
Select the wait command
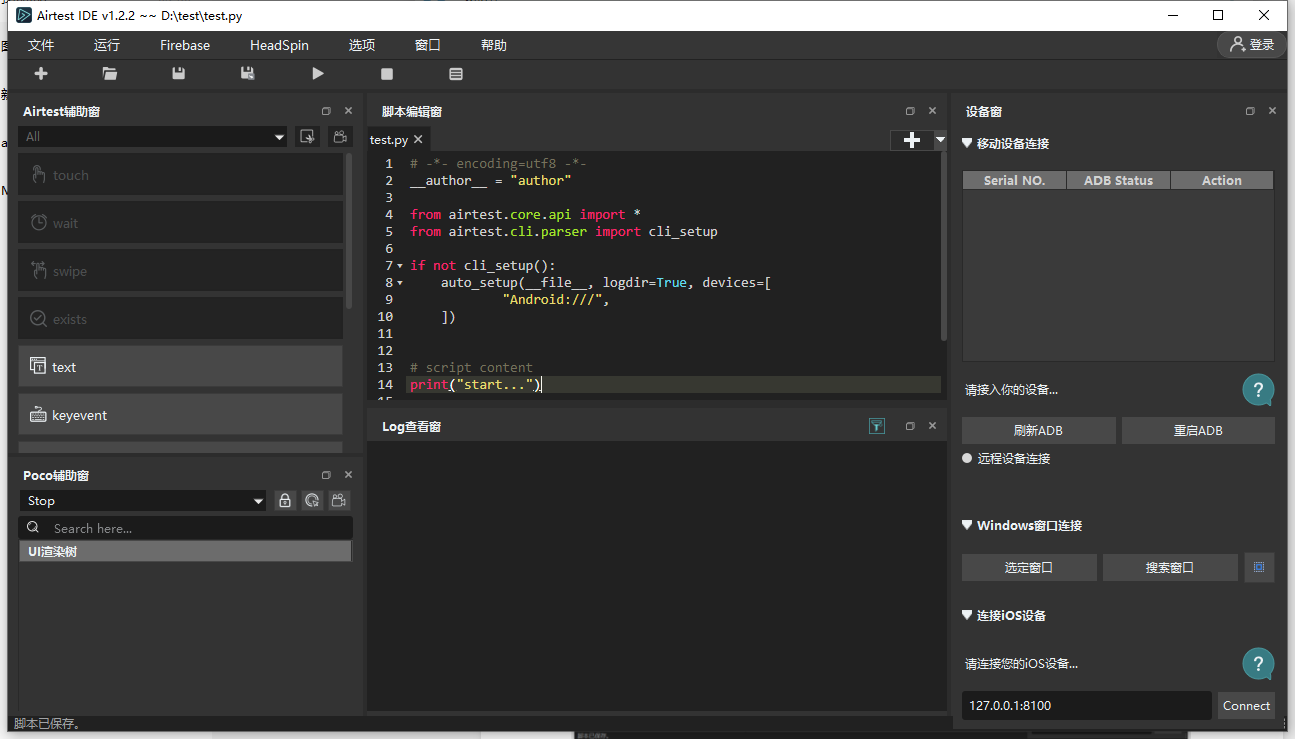(x=180, y=223)
